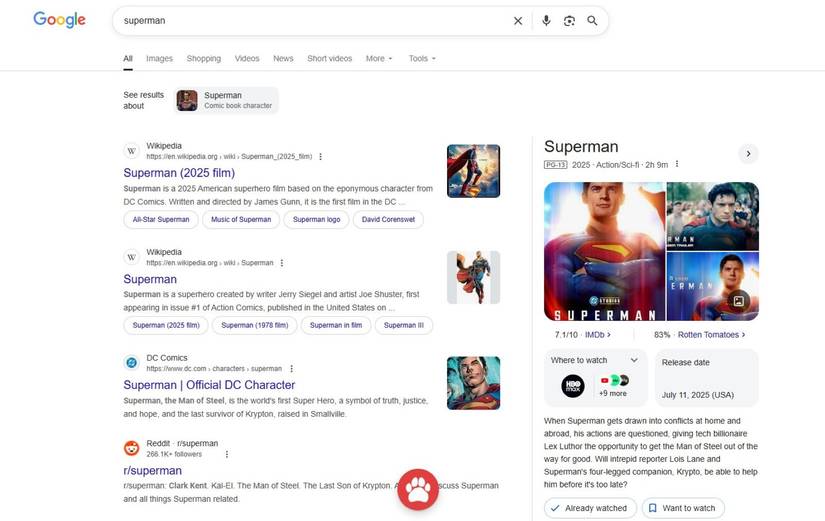This screenshot has width=825, height=521.
Task: Open more options in Superman knowledge panel header
Action: coord(677,164)
